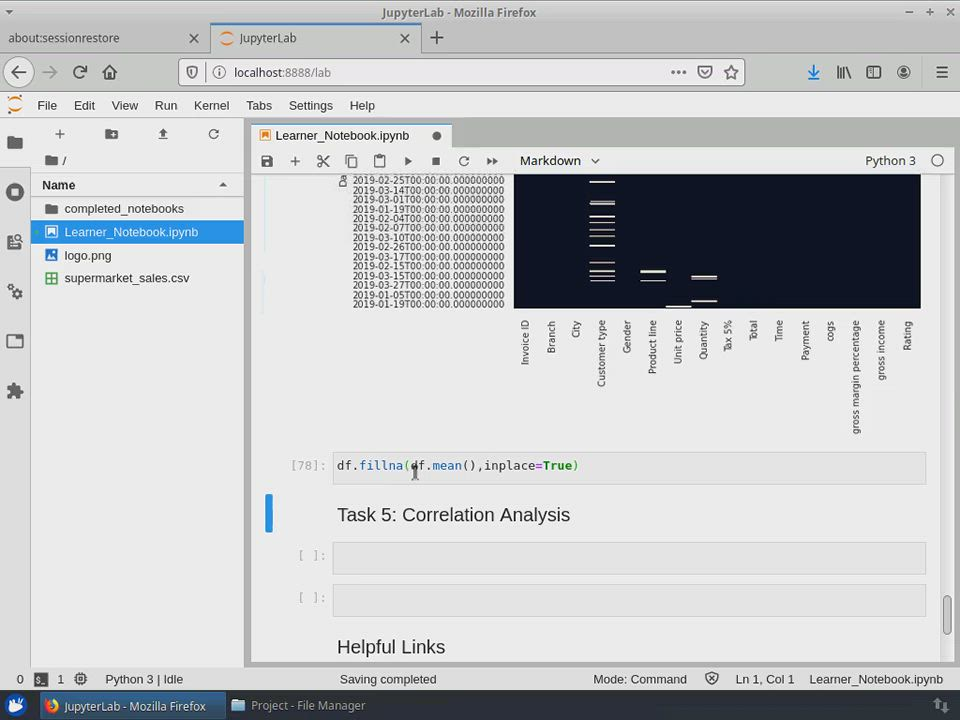Image resolution: width=960 pixels, height=720 pixels.
Task: Click terminal count icon in status bar
Action: [x=41, y=679]
